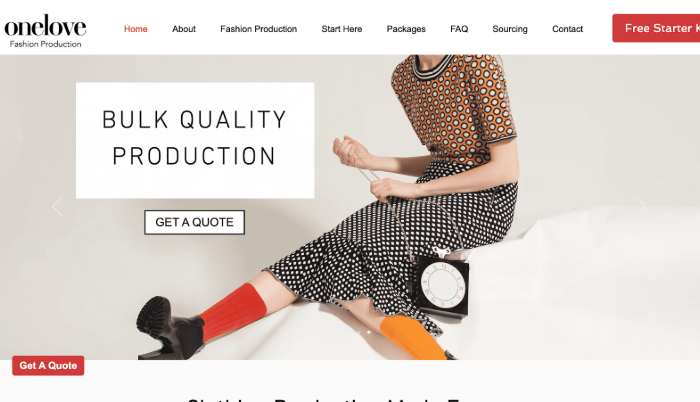This screenshot has height=402, width=700.
Task: Click the red Free Starter button
Action: [x=656, y=28]
